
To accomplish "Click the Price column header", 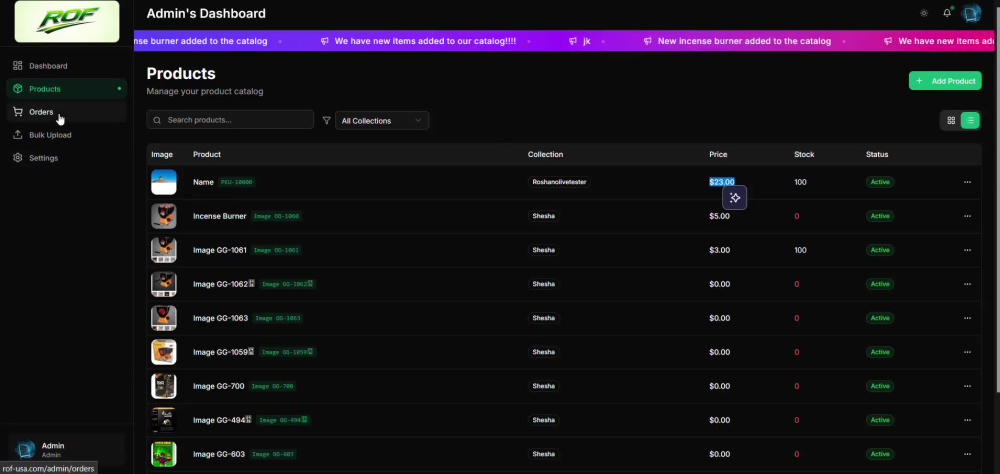I will point(718,154).
